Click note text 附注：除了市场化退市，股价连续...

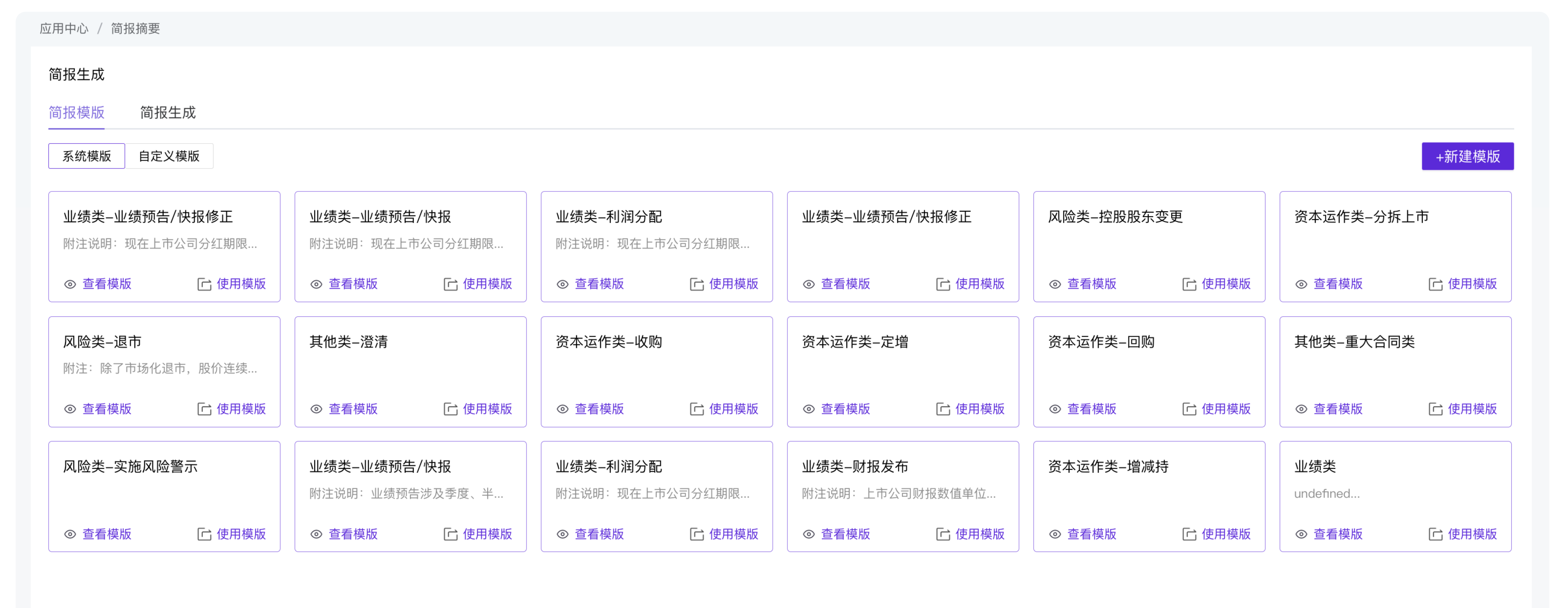[x=160, y=368]
